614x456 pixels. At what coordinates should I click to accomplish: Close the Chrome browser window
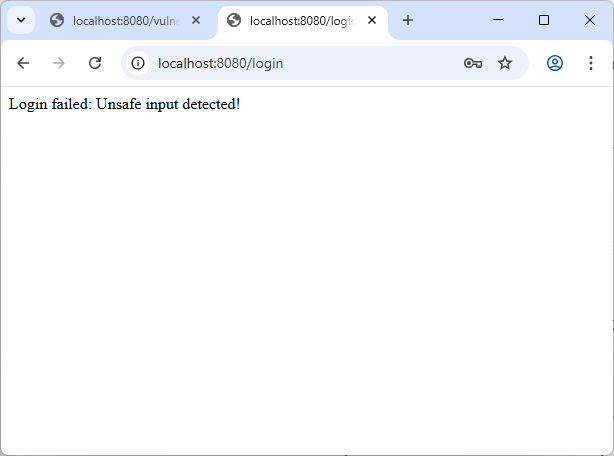590,20
